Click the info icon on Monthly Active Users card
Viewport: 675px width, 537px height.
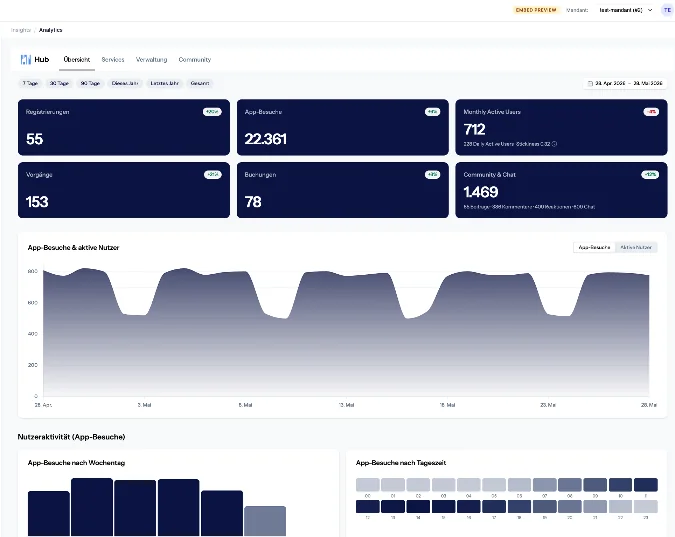[554, 144]
